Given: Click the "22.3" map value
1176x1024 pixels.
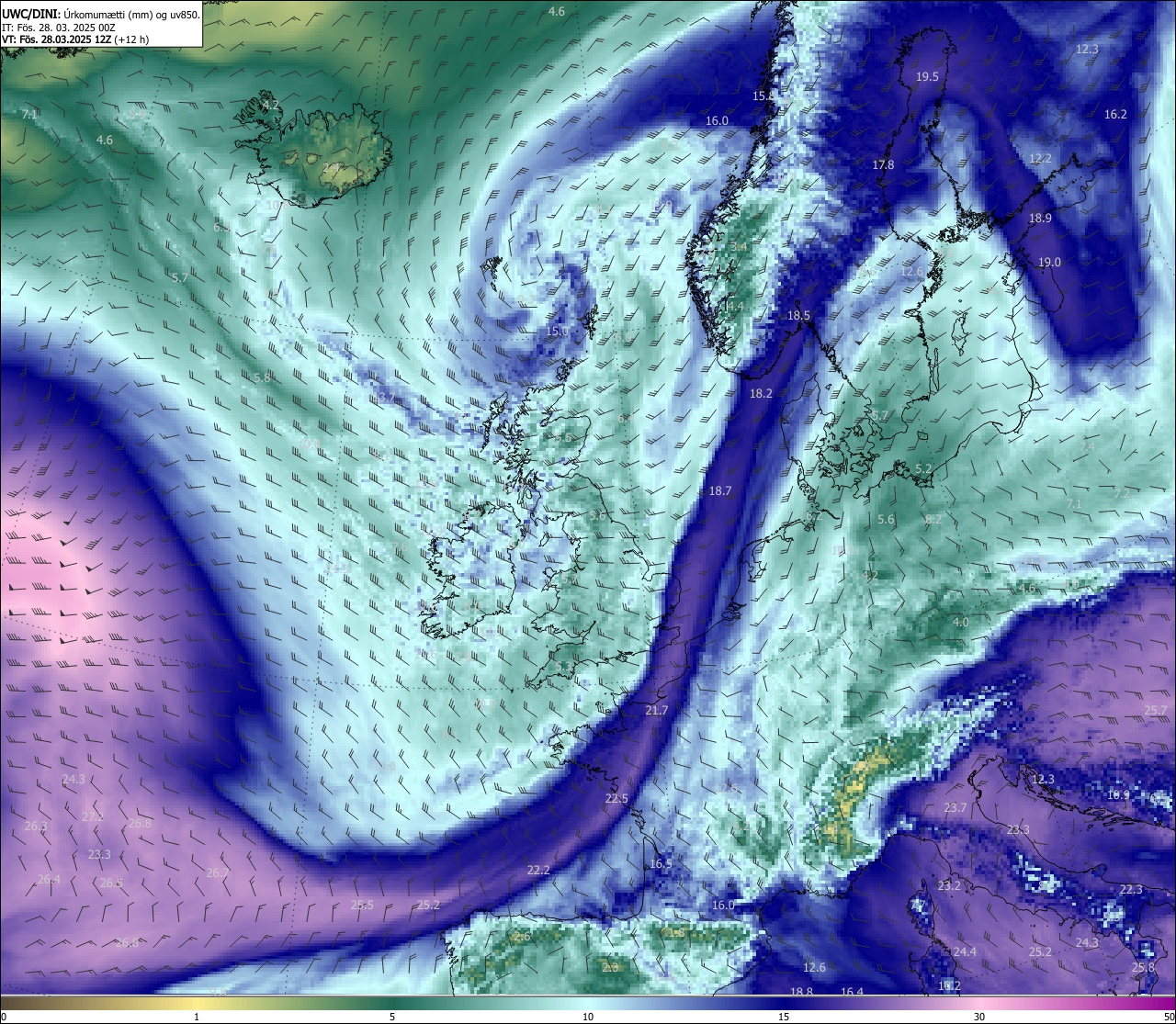Looking at the screenshot, I should pos(1131,889).
